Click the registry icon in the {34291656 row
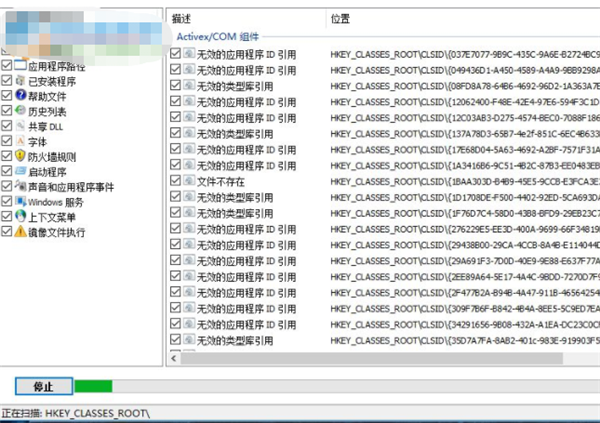Image resolution: width=600 pixels, height=423 pixels. 189,324
